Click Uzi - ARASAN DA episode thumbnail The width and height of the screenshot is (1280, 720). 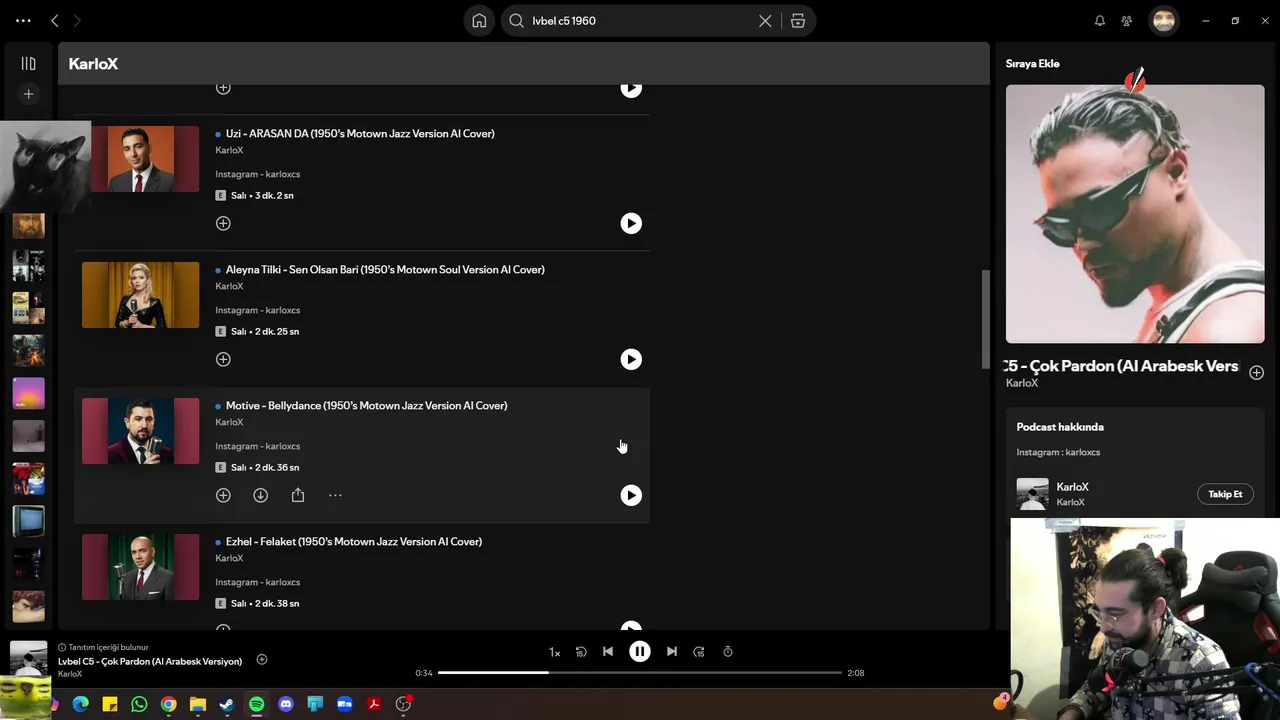(145, 159)
